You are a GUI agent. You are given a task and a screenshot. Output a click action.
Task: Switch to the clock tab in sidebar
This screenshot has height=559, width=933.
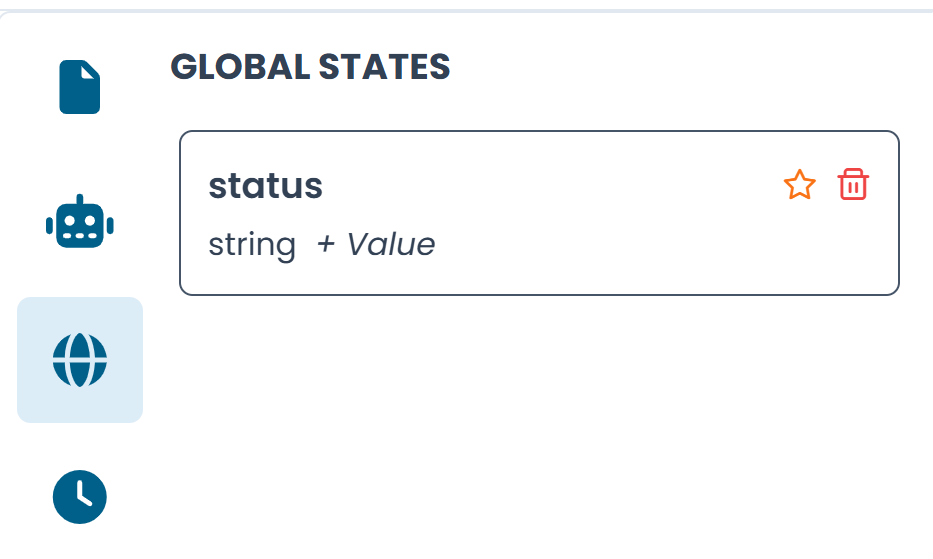tap(80, 496)
